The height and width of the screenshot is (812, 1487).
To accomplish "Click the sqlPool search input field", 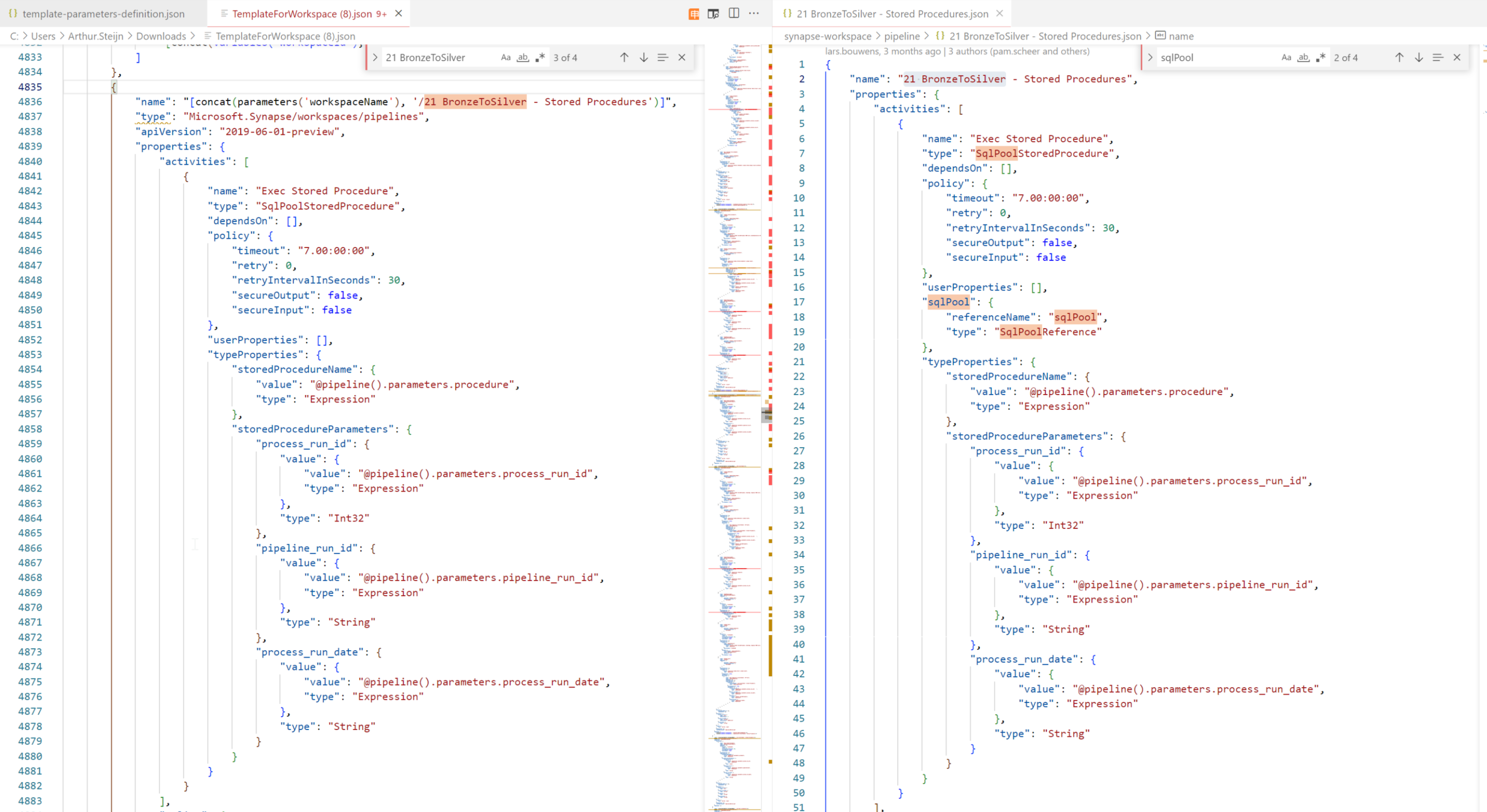I will click(x=1212, y=58).
